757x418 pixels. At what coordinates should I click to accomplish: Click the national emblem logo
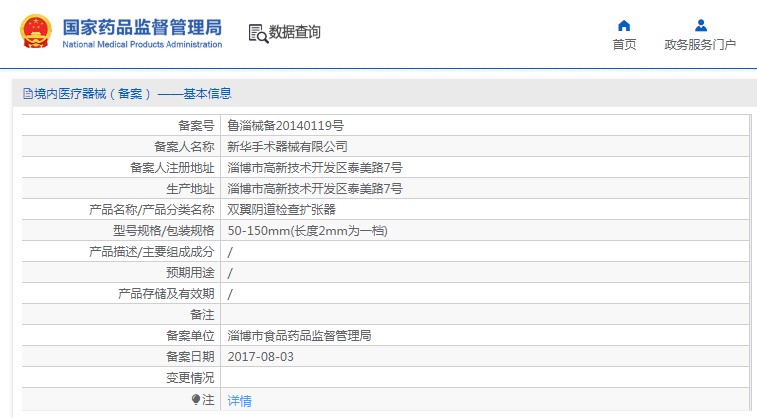[36, 31]
